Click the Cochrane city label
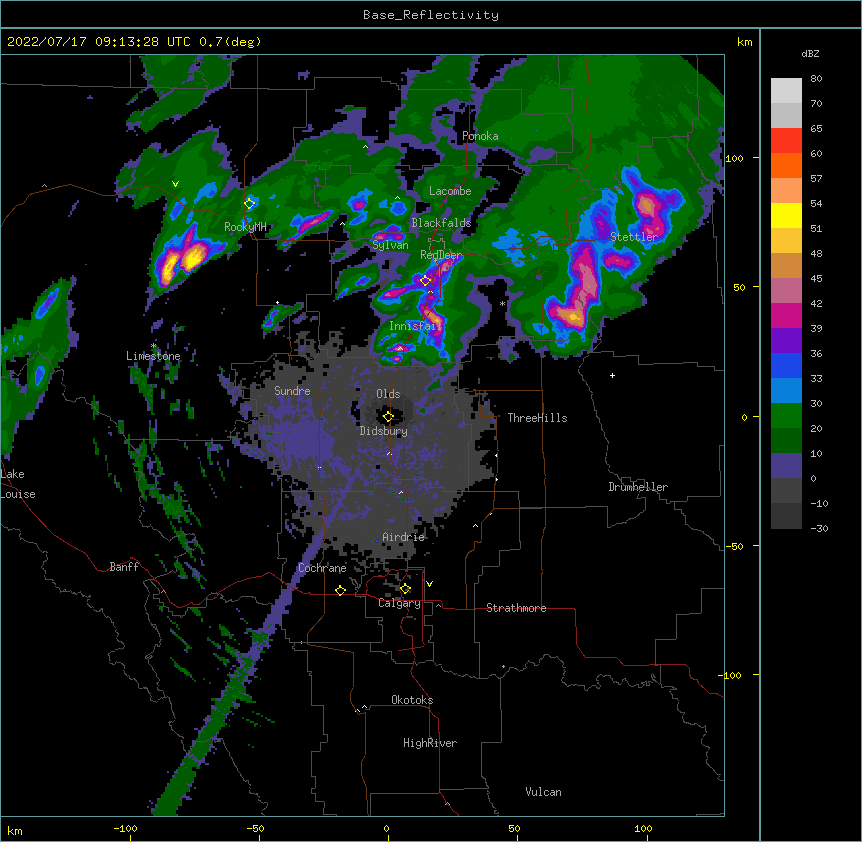 click(322, 568)
